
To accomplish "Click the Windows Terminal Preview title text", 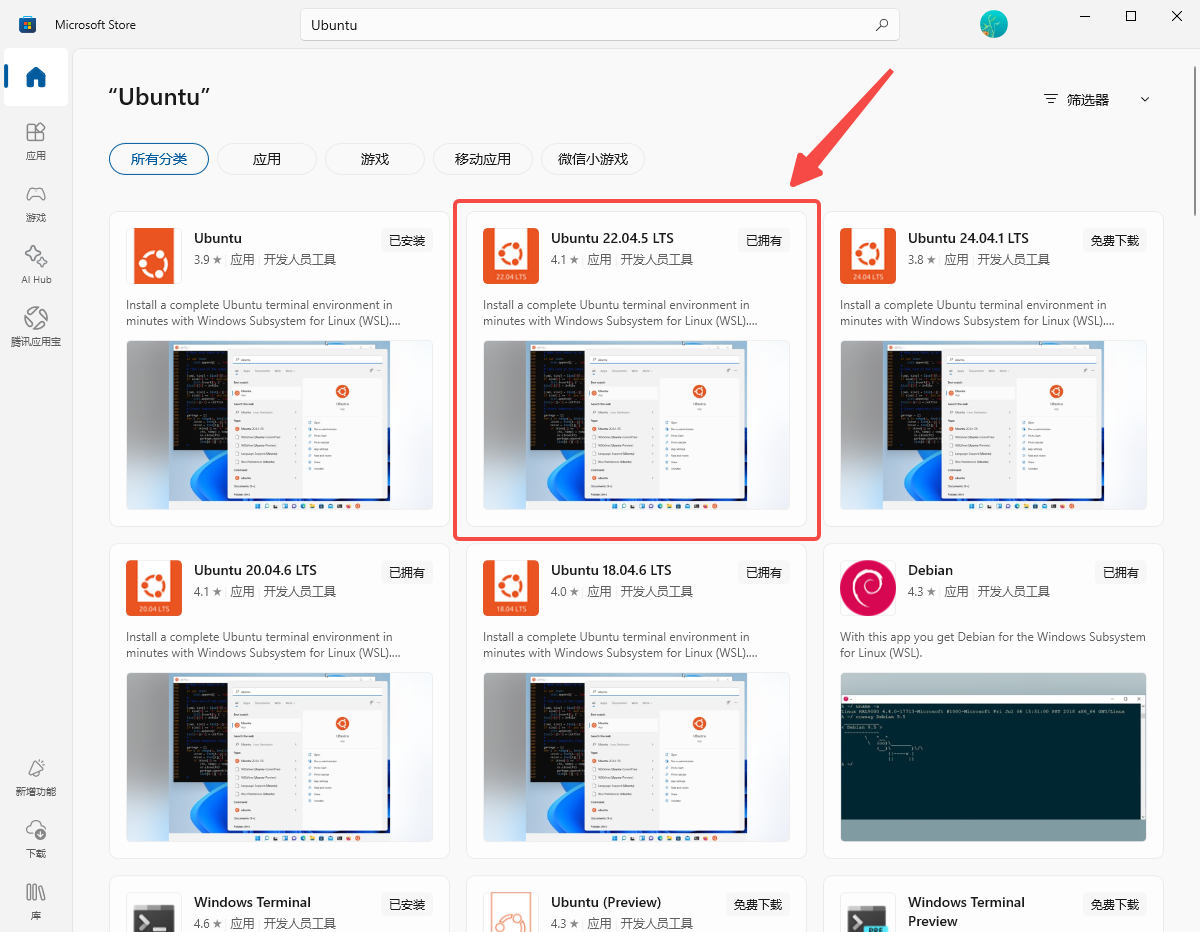I will 966,911.
